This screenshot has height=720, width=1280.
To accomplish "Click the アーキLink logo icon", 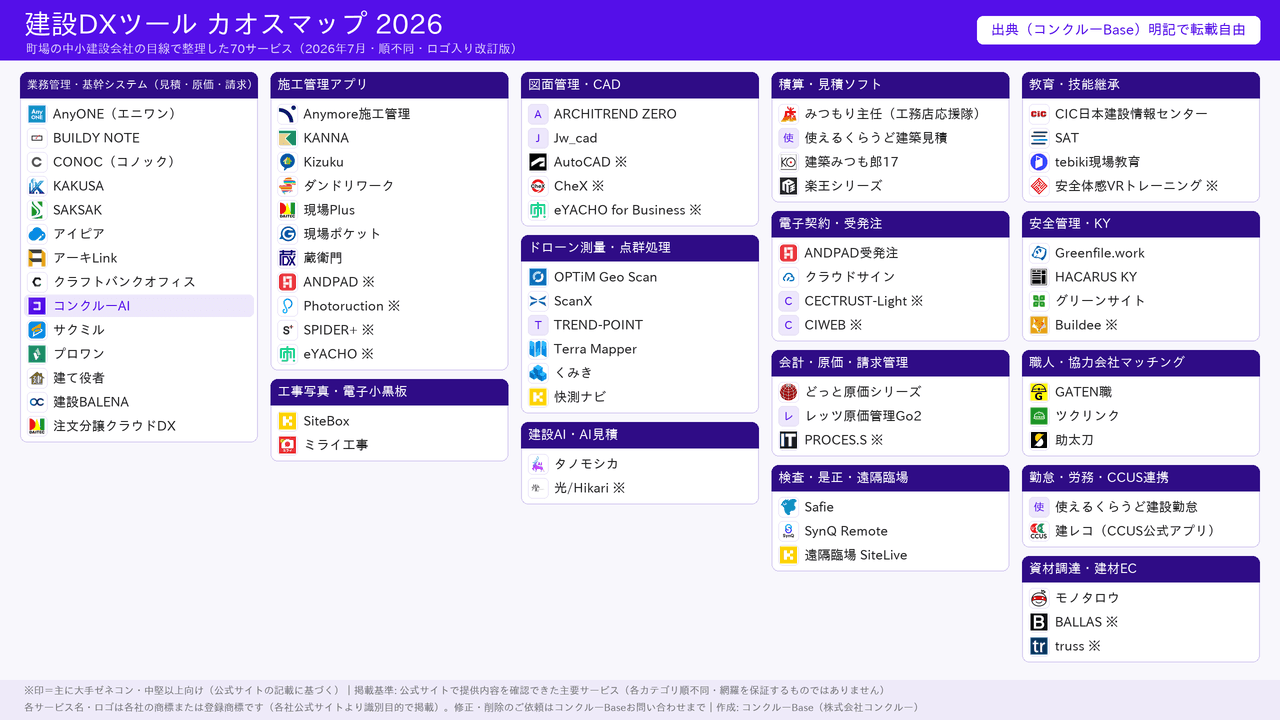I will [x=37, y=258].
